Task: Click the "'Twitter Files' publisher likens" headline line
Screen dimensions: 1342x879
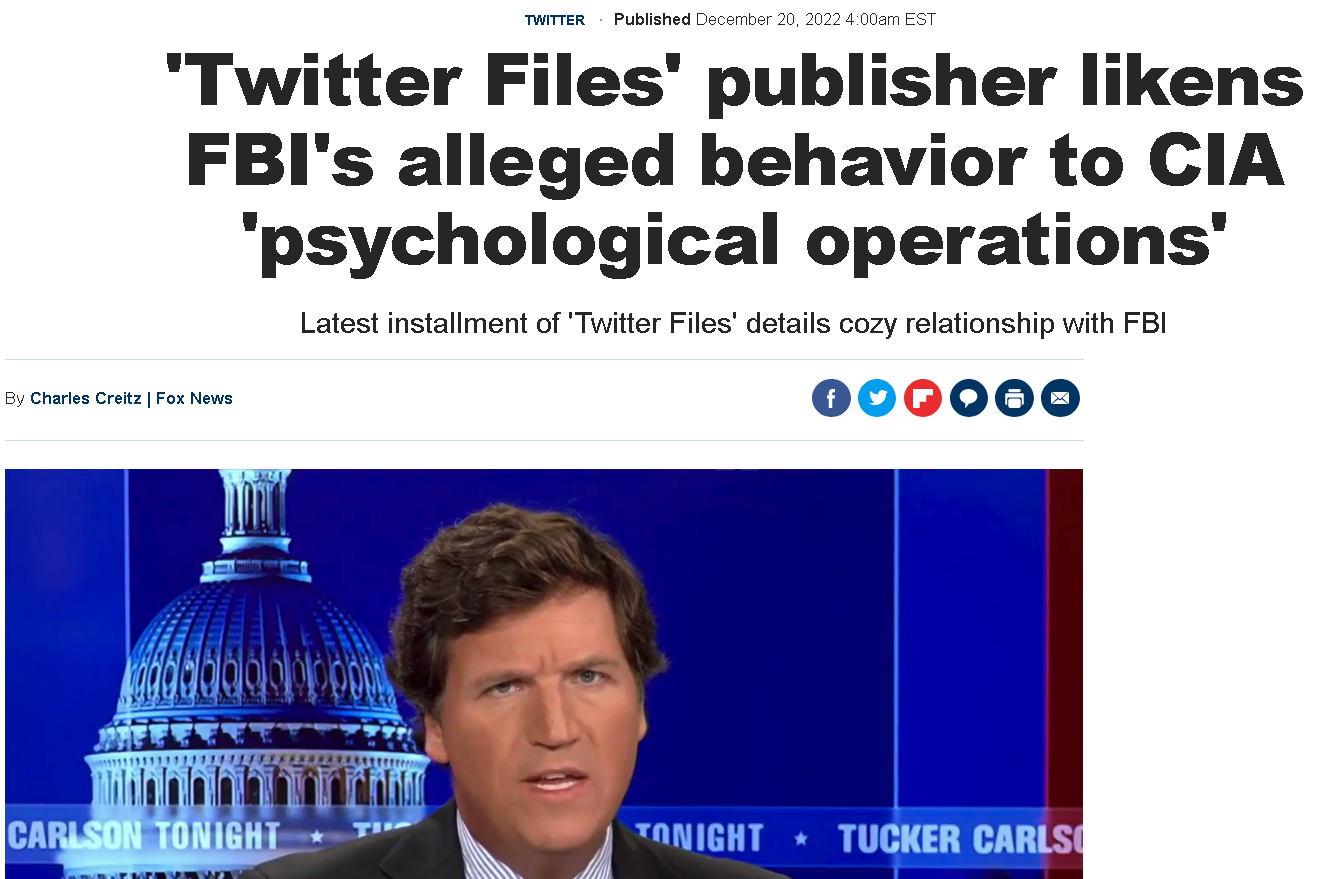Action: coord(735,82)
